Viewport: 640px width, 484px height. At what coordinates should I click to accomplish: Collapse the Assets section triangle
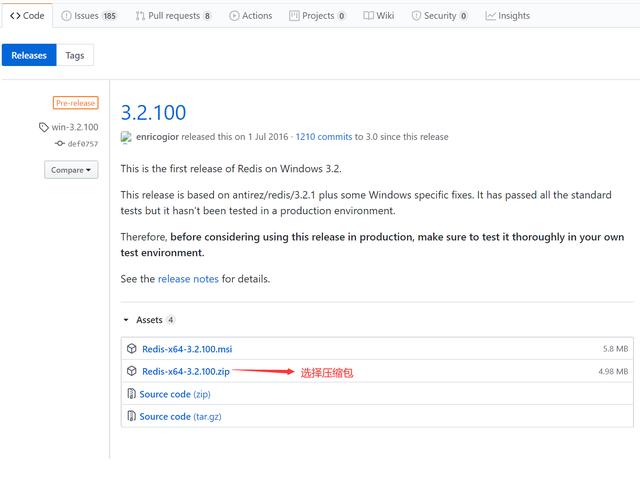pyautogui.click(x=126, y=320)
